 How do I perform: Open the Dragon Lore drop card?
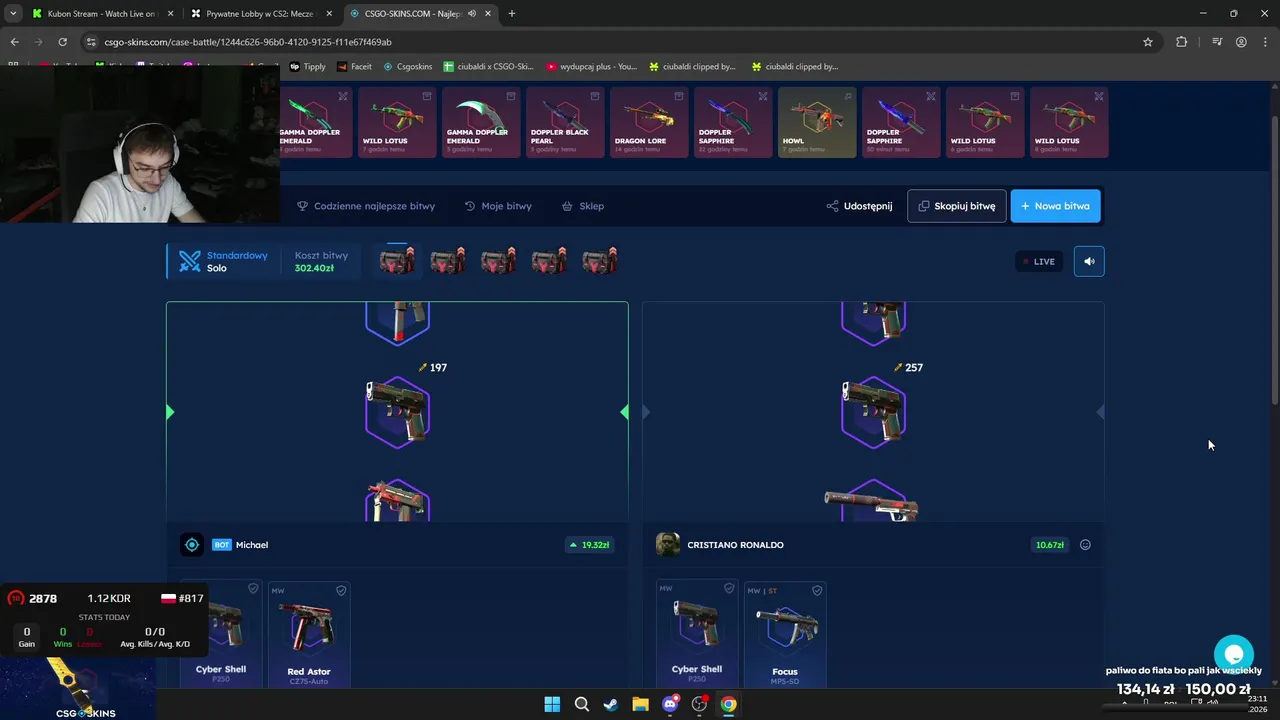[x=649, y=122]
